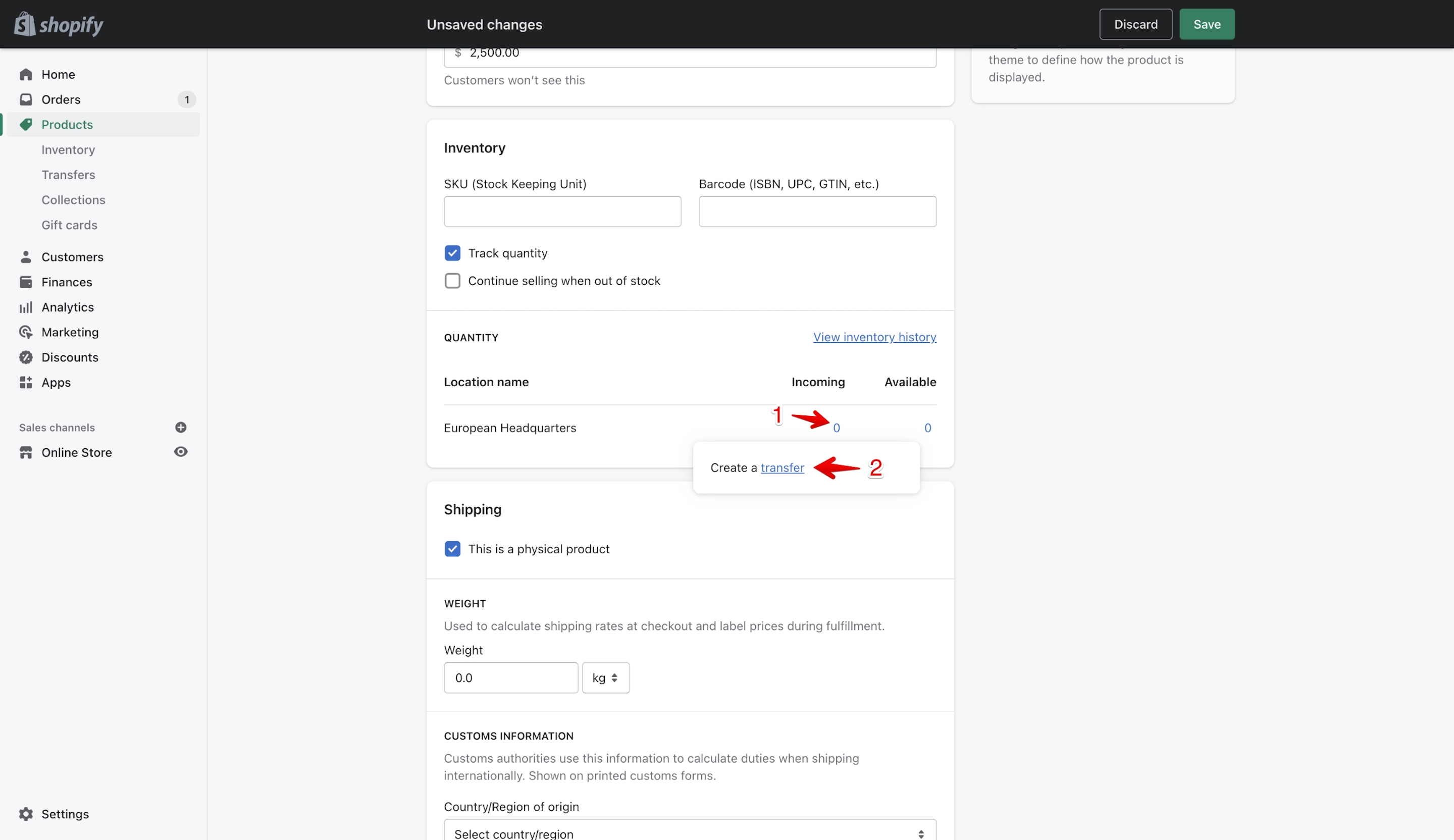This screenshot has height=840, width=1454.
Task: Click the green Save button
Action: tap(1207, 24)
